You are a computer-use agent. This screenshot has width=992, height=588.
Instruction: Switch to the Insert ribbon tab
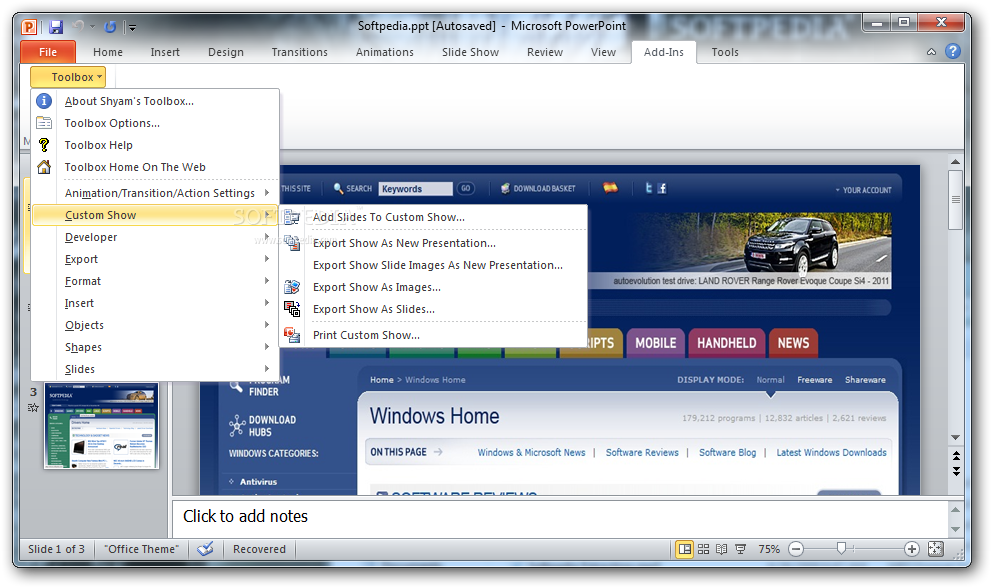tap(165, 52)
